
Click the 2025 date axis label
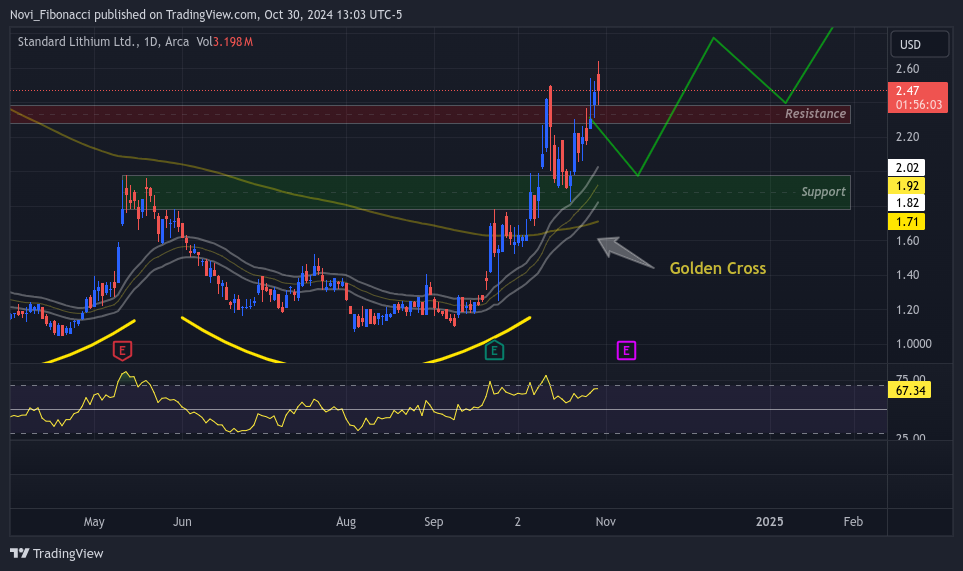[x=770, y=522]
